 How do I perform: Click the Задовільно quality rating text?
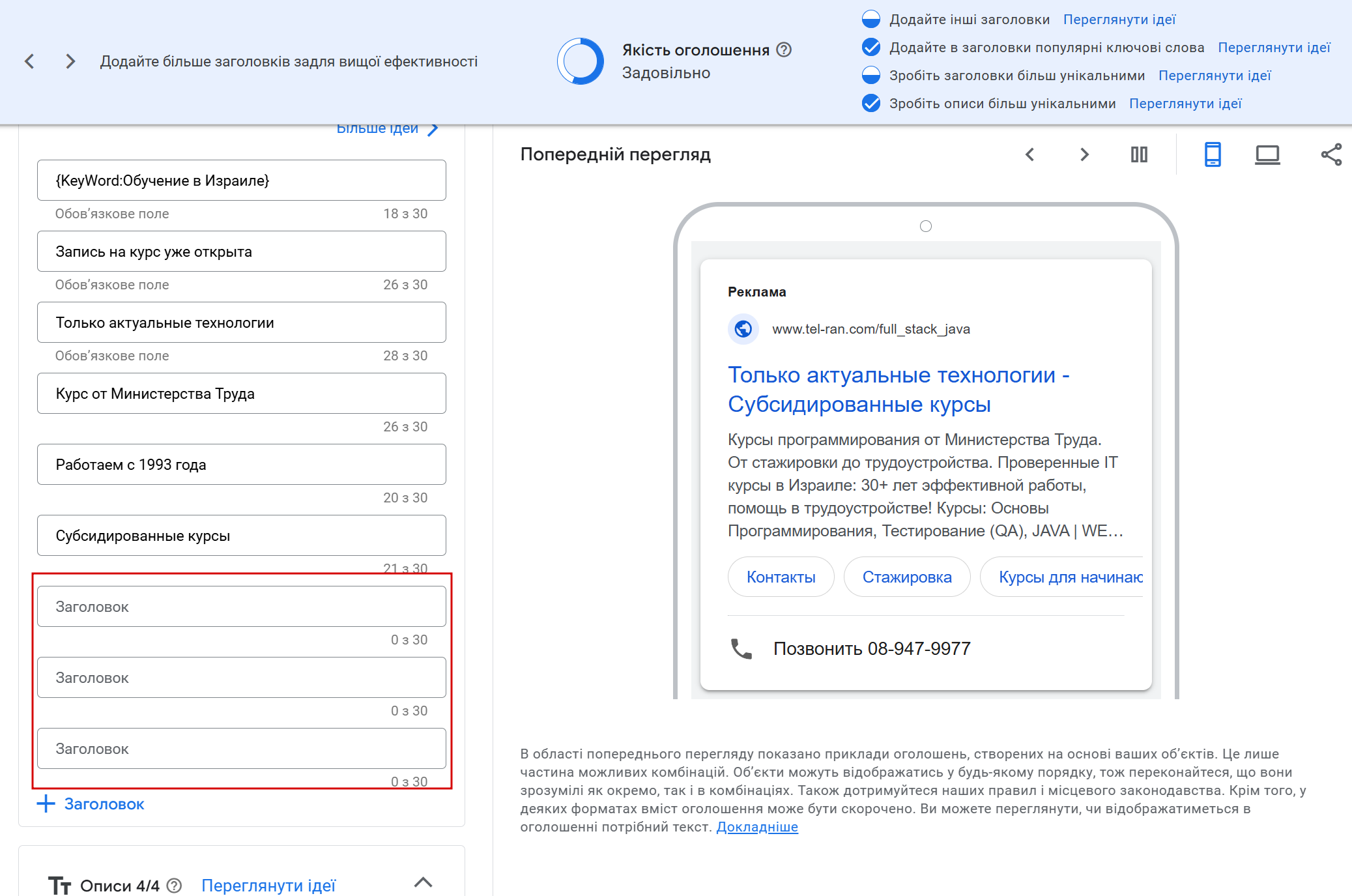(x=666, y=73)
